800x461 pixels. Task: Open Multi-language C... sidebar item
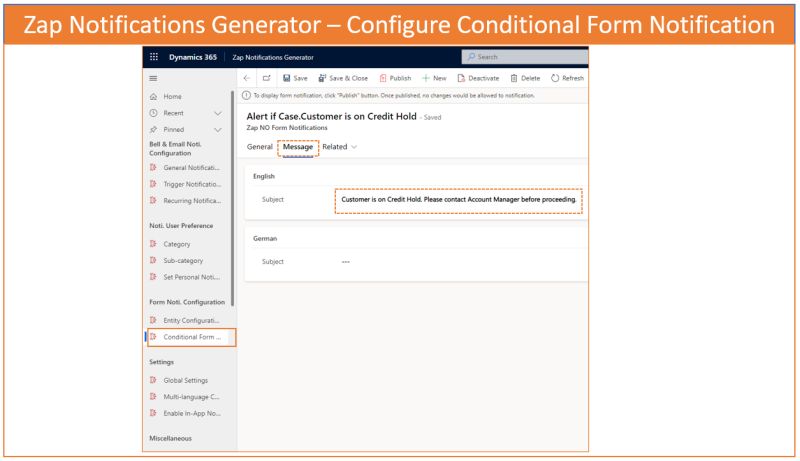[x=191, y=397]
